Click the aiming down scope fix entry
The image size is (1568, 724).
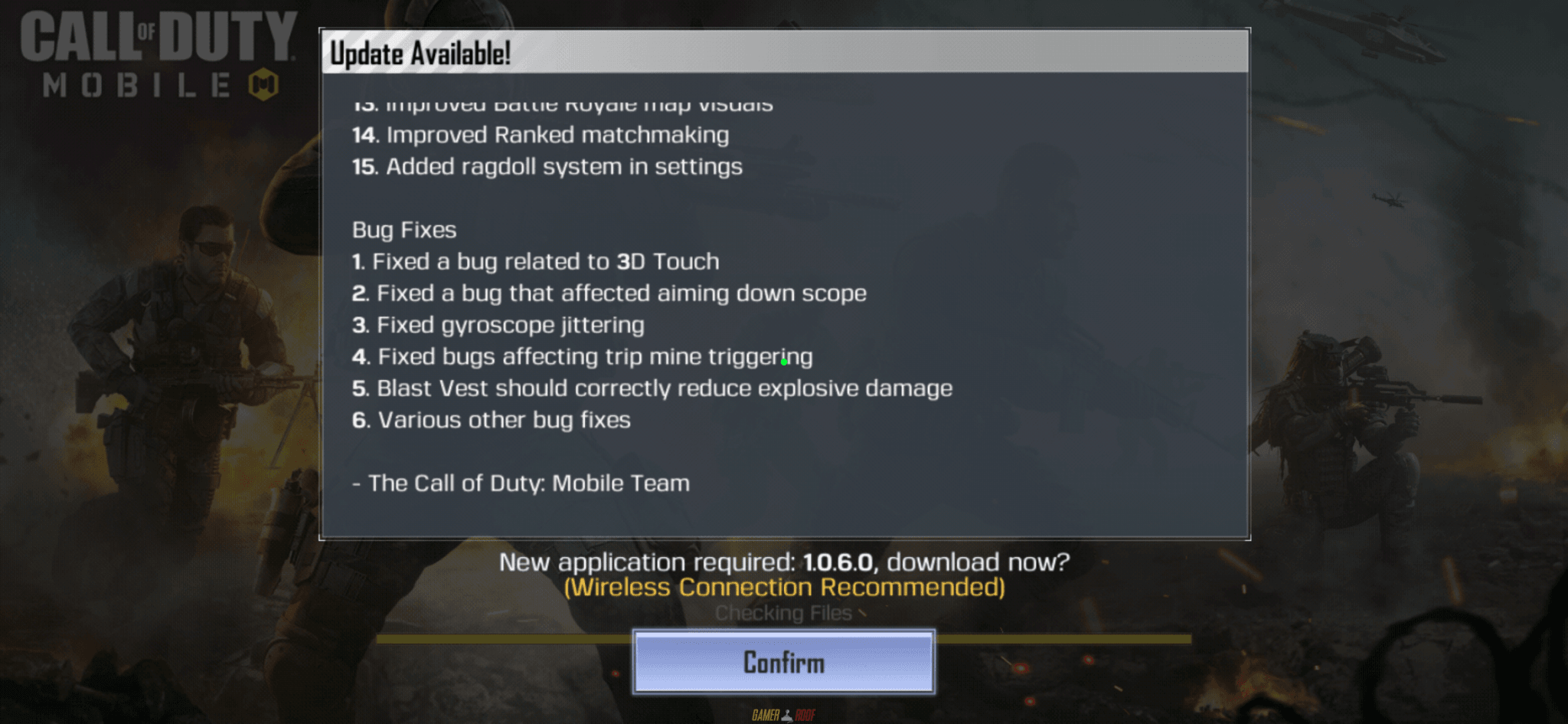[x=609, y=293]
